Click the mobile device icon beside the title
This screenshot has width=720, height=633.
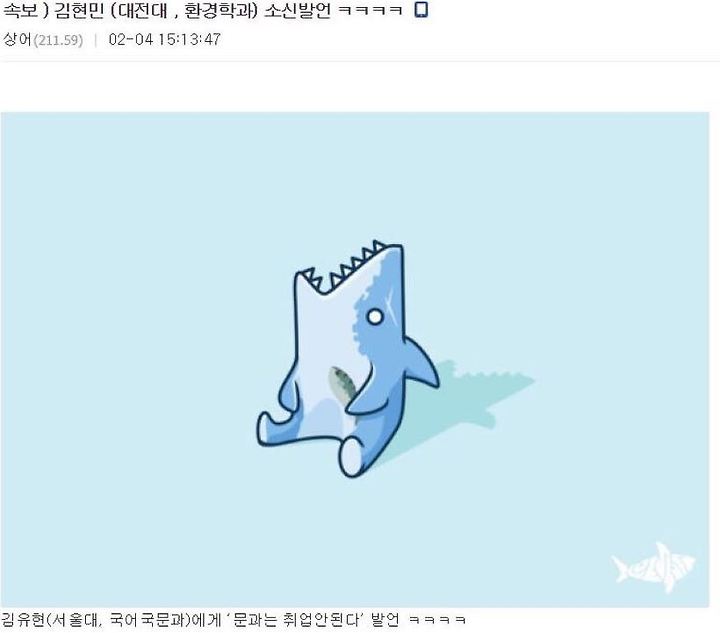pyautogui.click(x=421, y=10)
